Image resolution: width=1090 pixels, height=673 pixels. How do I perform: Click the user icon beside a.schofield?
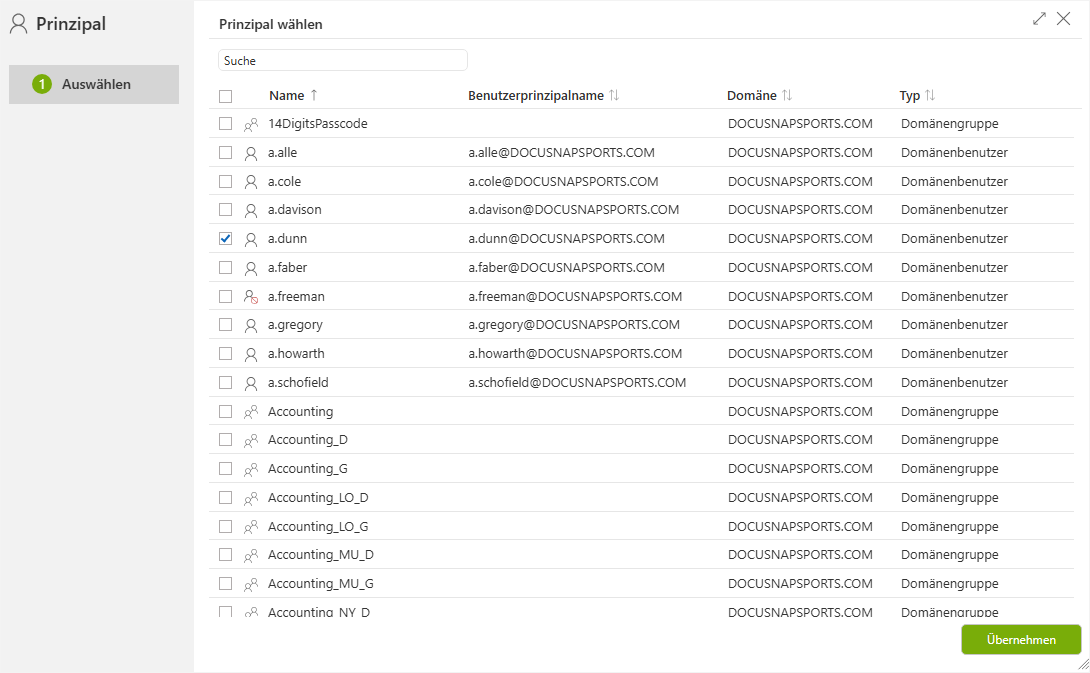click(251, 383)
